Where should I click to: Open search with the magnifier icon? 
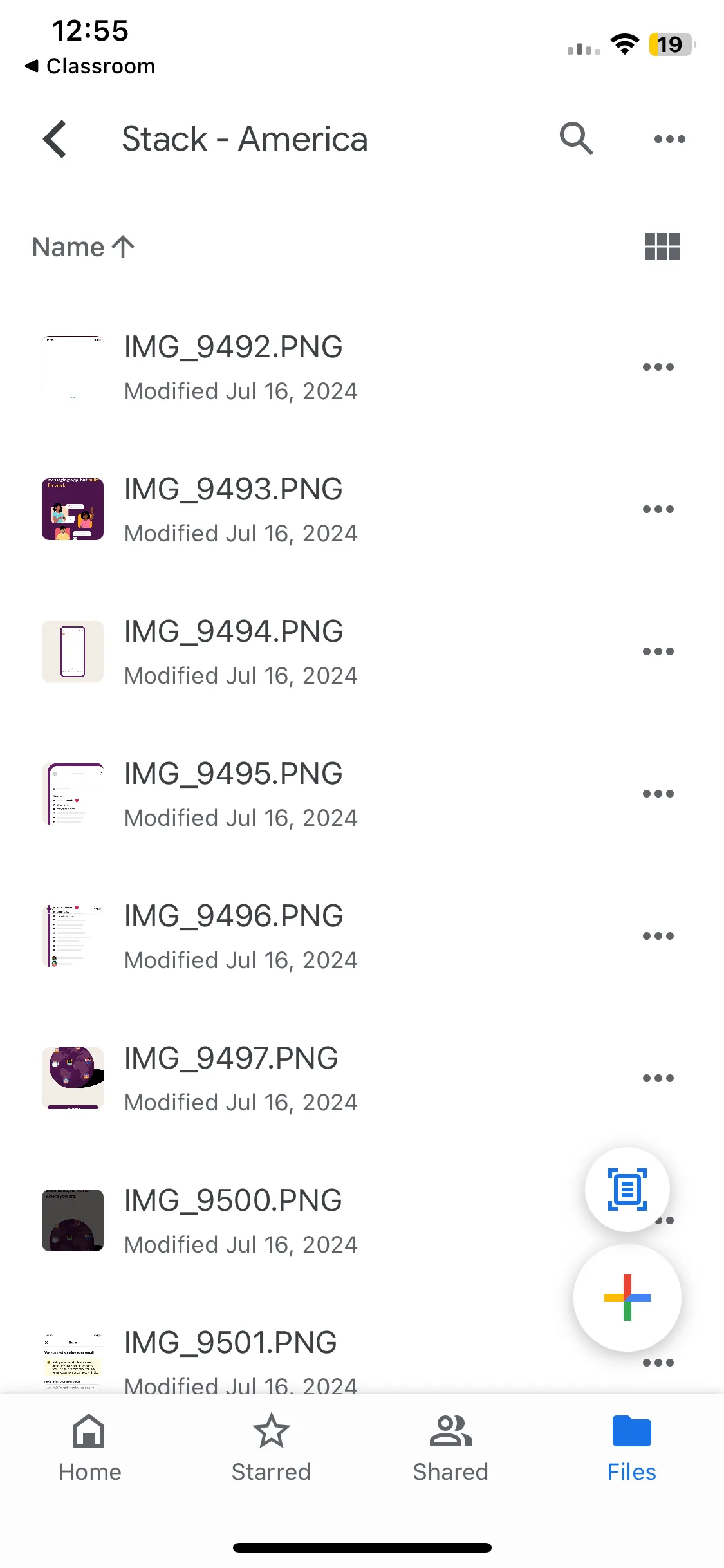pyautogui.click(x=576, y=138)
